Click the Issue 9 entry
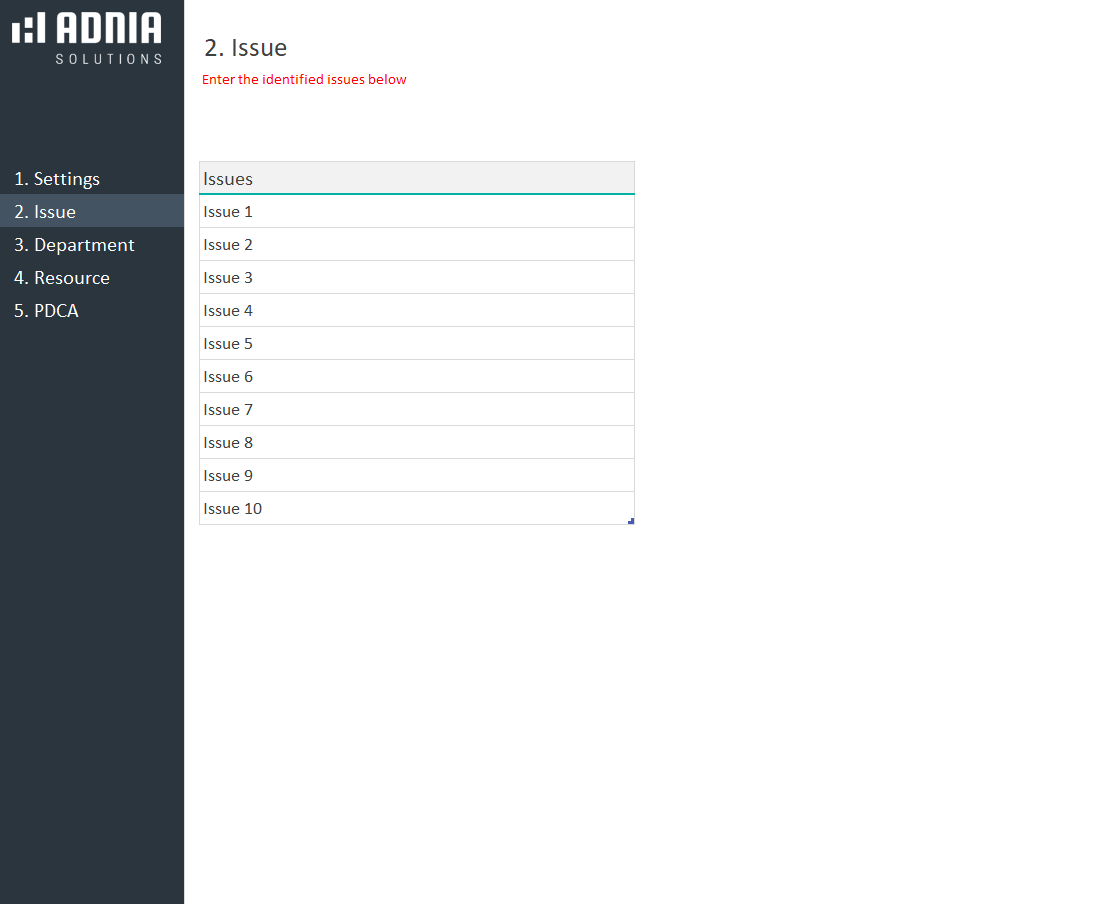 click(x=416, y=476)
